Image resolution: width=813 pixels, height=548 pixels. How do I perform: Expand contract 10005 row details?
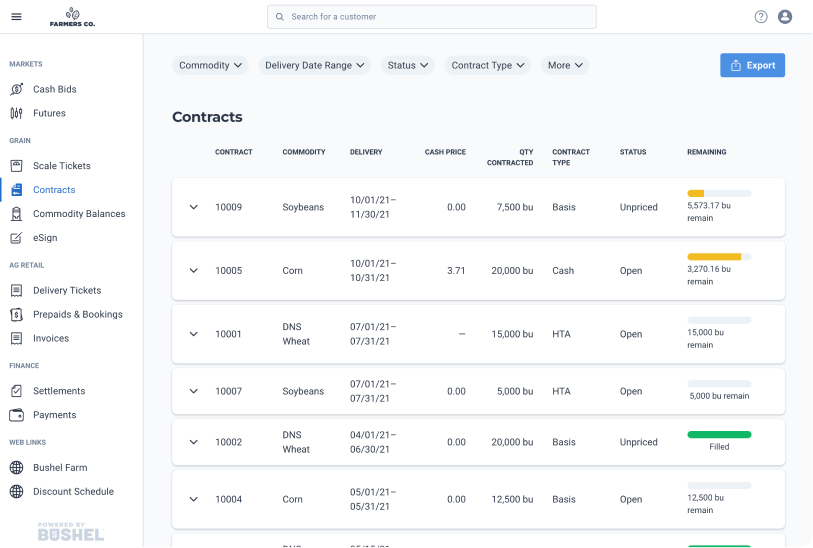193,271
